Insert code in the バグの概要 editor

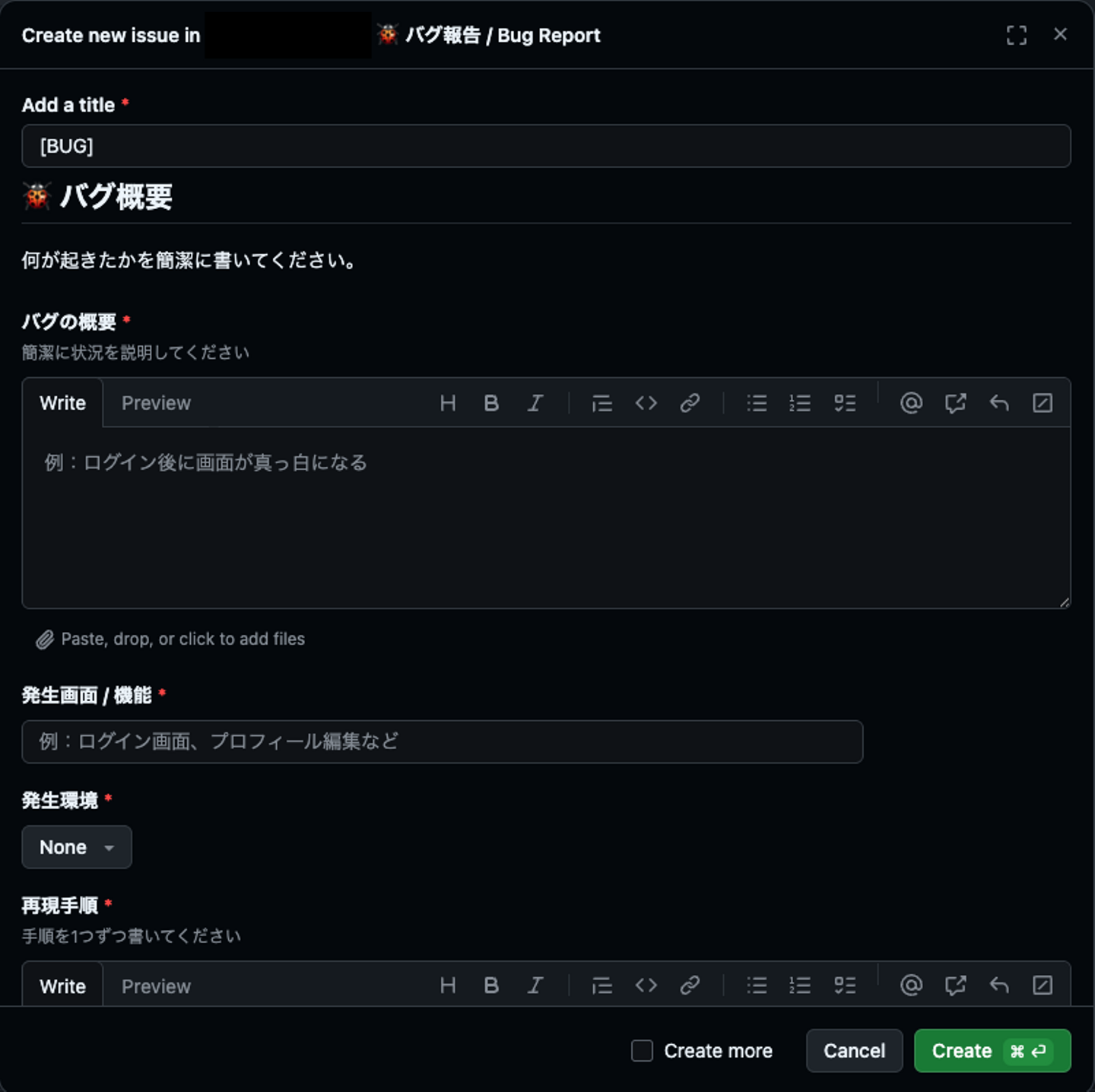point(646,403)
